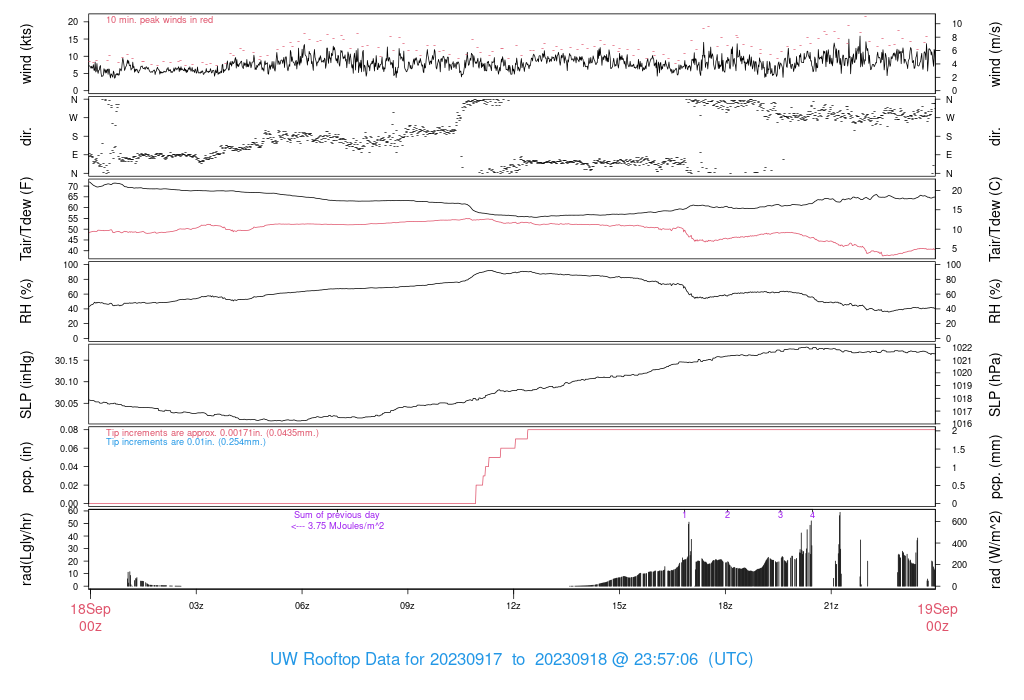Click the blue tip increments 0.01in. note
Screen dimensions: 1024x700
pos(186,442)
